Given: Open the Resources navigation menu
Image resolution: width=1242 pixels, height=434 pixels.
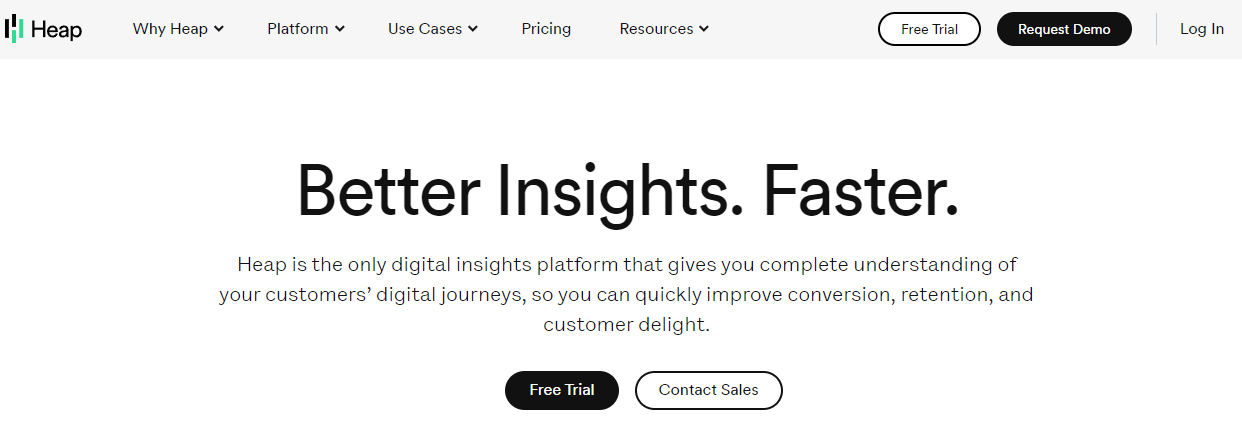Looking at the screenshot, I should tap(656, 29).
